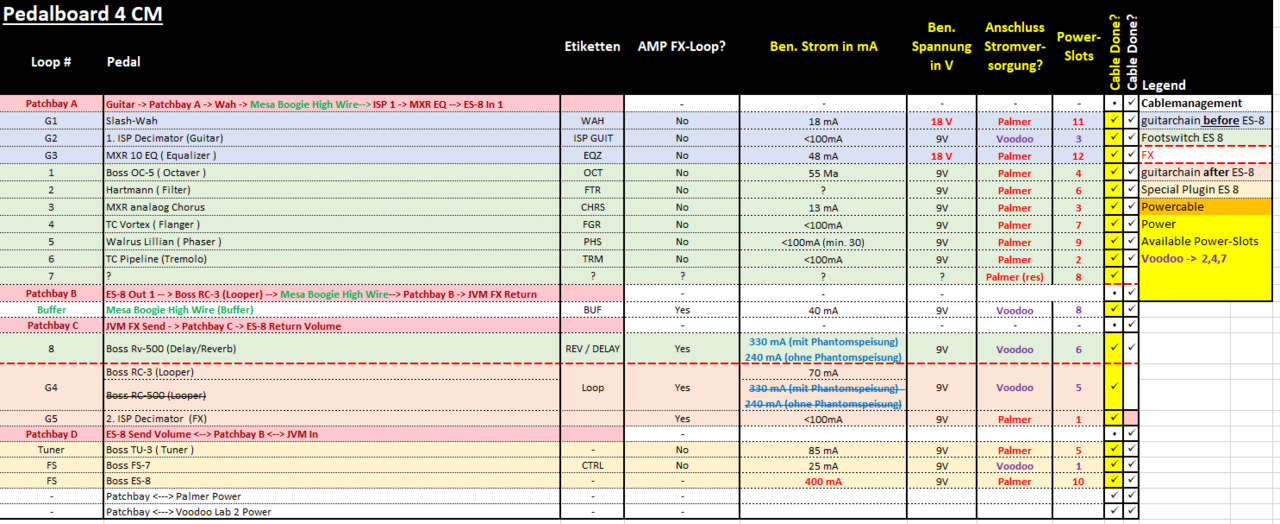Screen dimensions: 1280x524
Task: Toggle yellow Cable Done check in G4 Loop row
Action: tap(1113, 387)
